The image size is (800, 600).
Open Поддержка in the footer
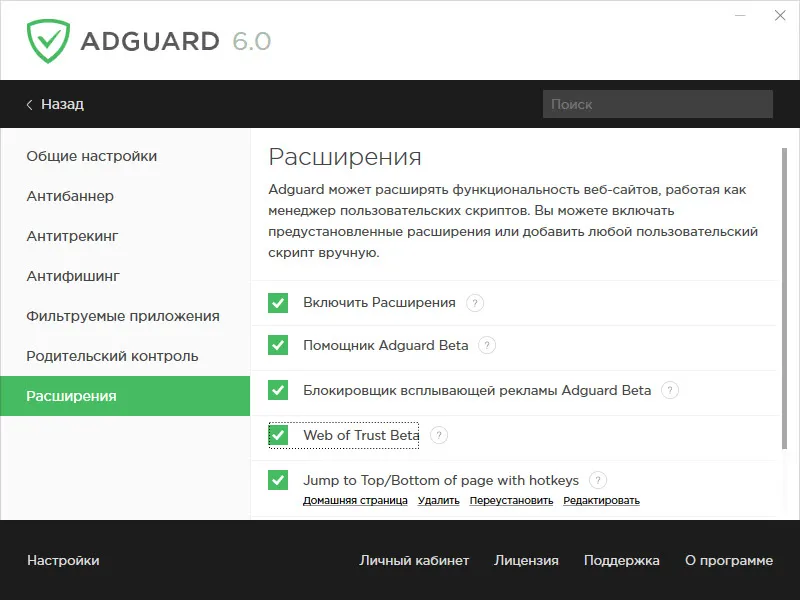click(621, 560)
